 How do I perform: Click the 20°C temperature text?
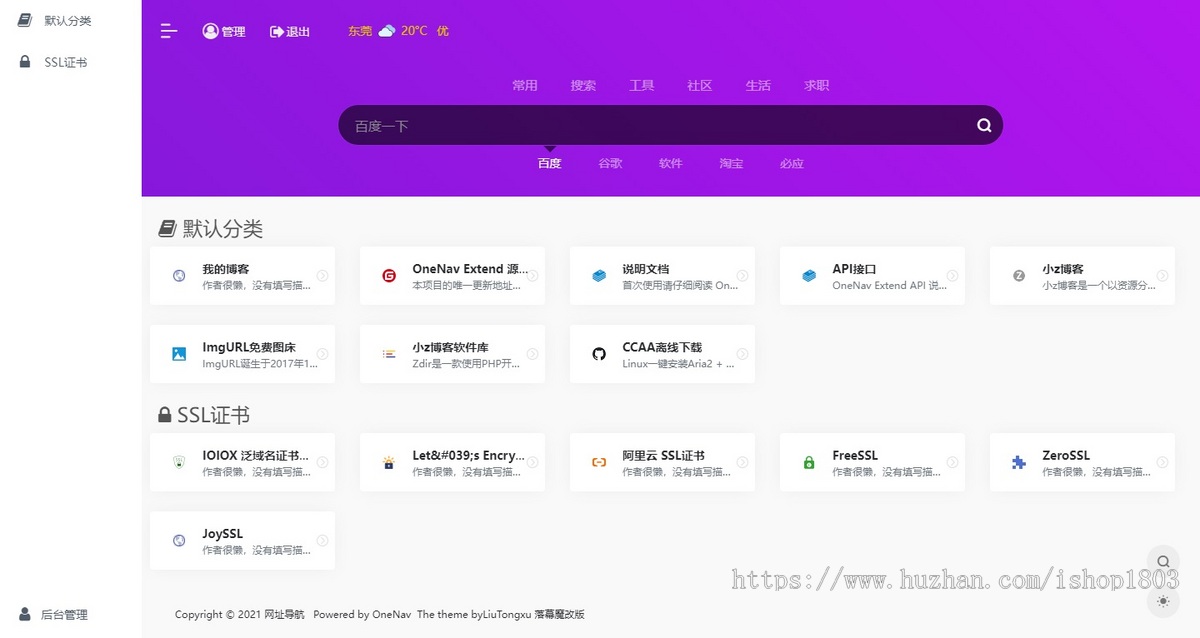point(414,31)
